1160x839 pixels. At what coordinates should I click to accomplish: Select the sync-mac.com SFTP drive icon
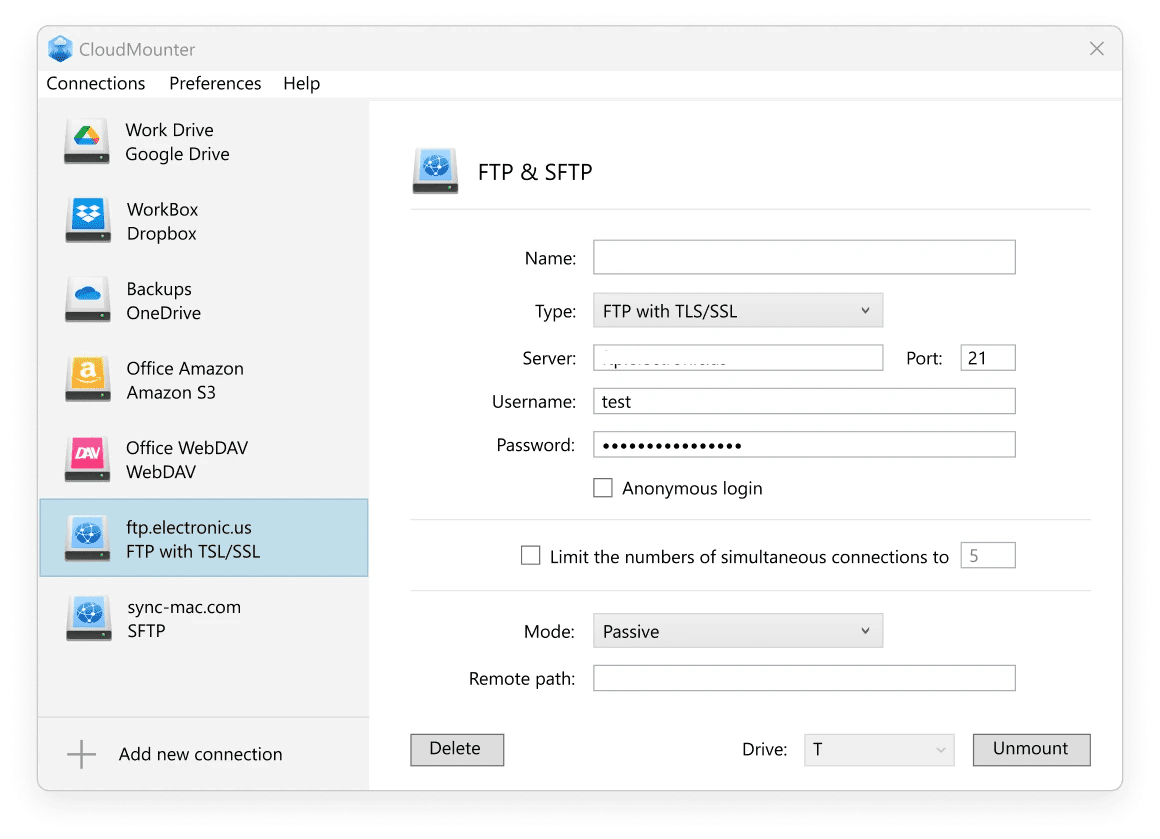click(88, 618)
